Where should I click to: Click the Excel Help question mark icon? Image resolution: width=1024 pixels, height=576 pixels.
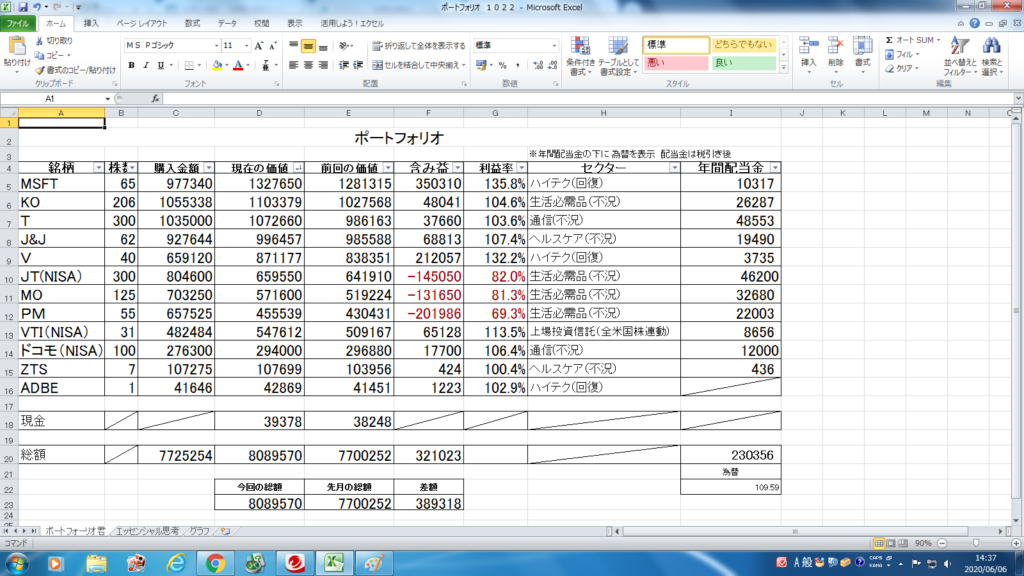(974, 23)
